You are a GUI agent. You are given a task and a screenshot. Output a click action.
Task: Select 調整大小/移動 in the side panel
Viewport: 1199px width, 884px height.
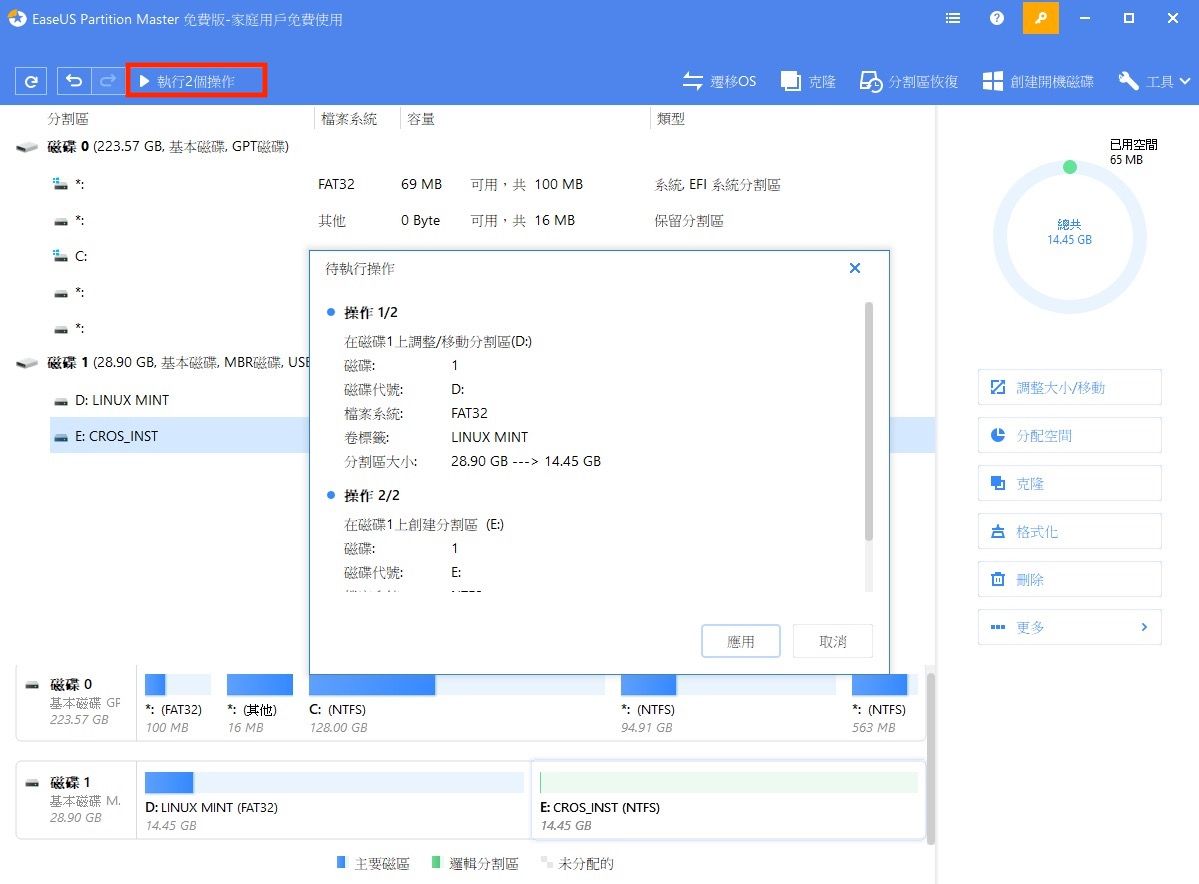(1069, 387)
